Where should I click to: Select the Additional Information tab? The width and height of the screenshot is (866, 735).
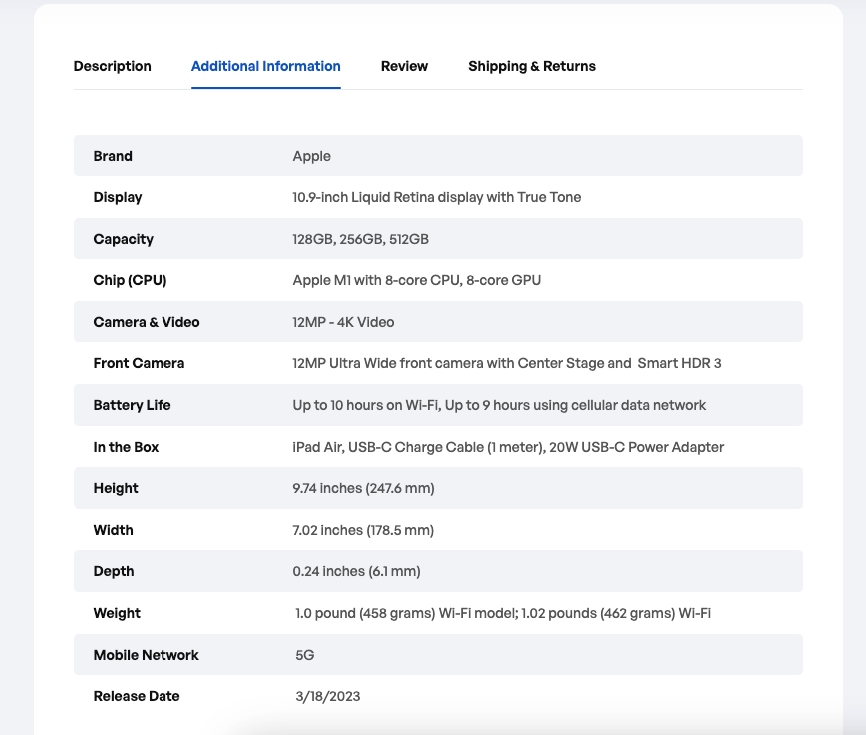[x=265, y=66]
